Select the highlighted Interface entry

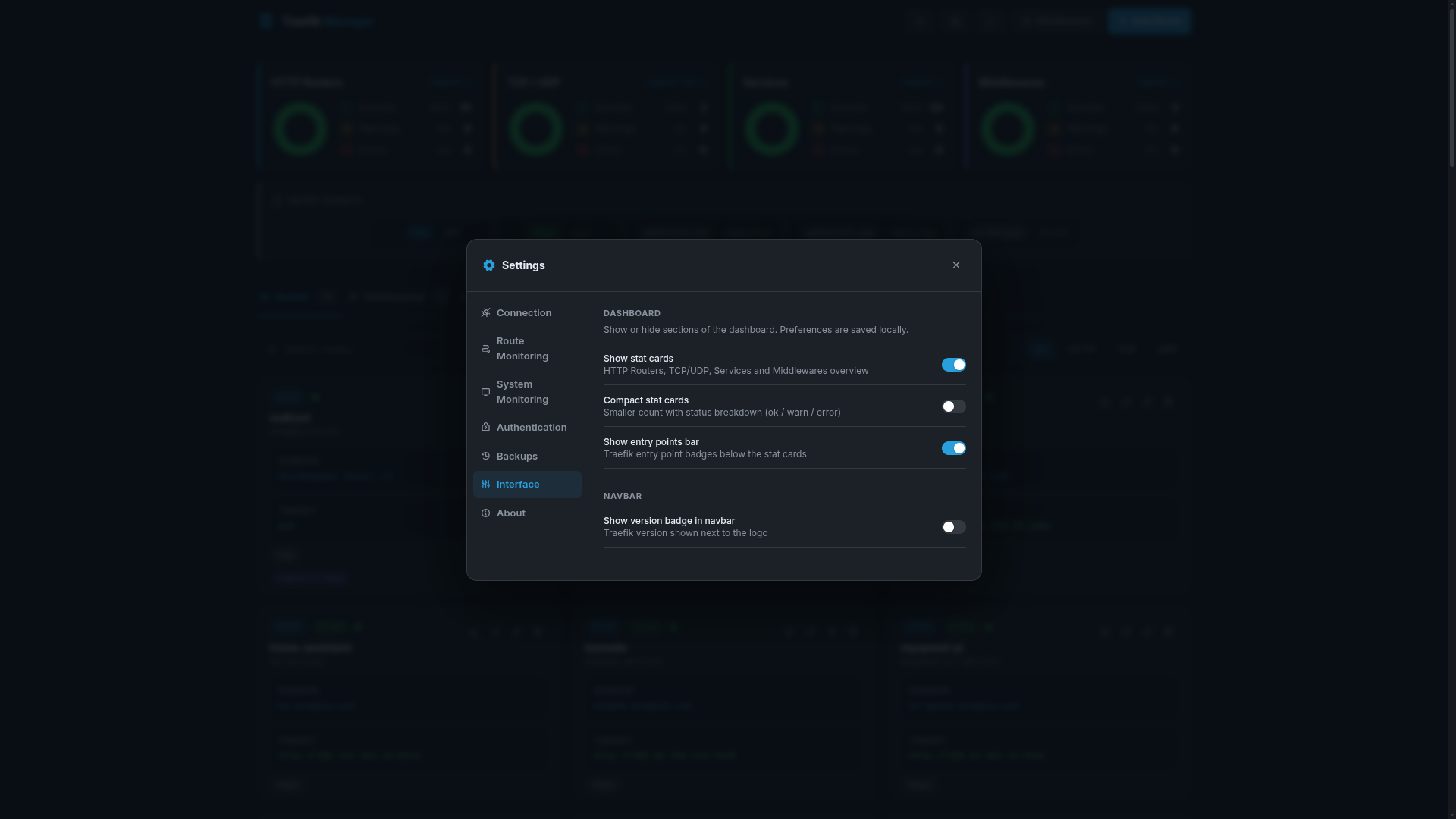tap(518, 484)
